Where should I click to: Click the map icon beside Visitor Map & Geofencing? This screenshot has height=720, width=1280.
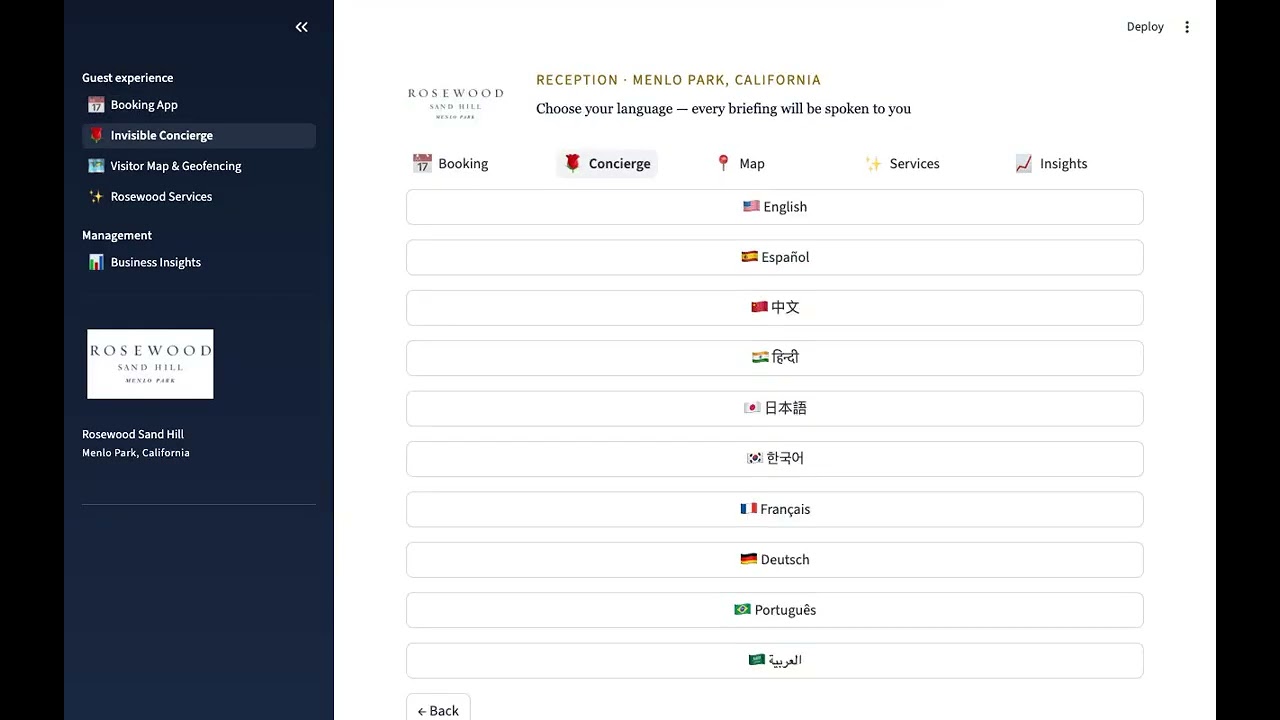coord(96,166)
